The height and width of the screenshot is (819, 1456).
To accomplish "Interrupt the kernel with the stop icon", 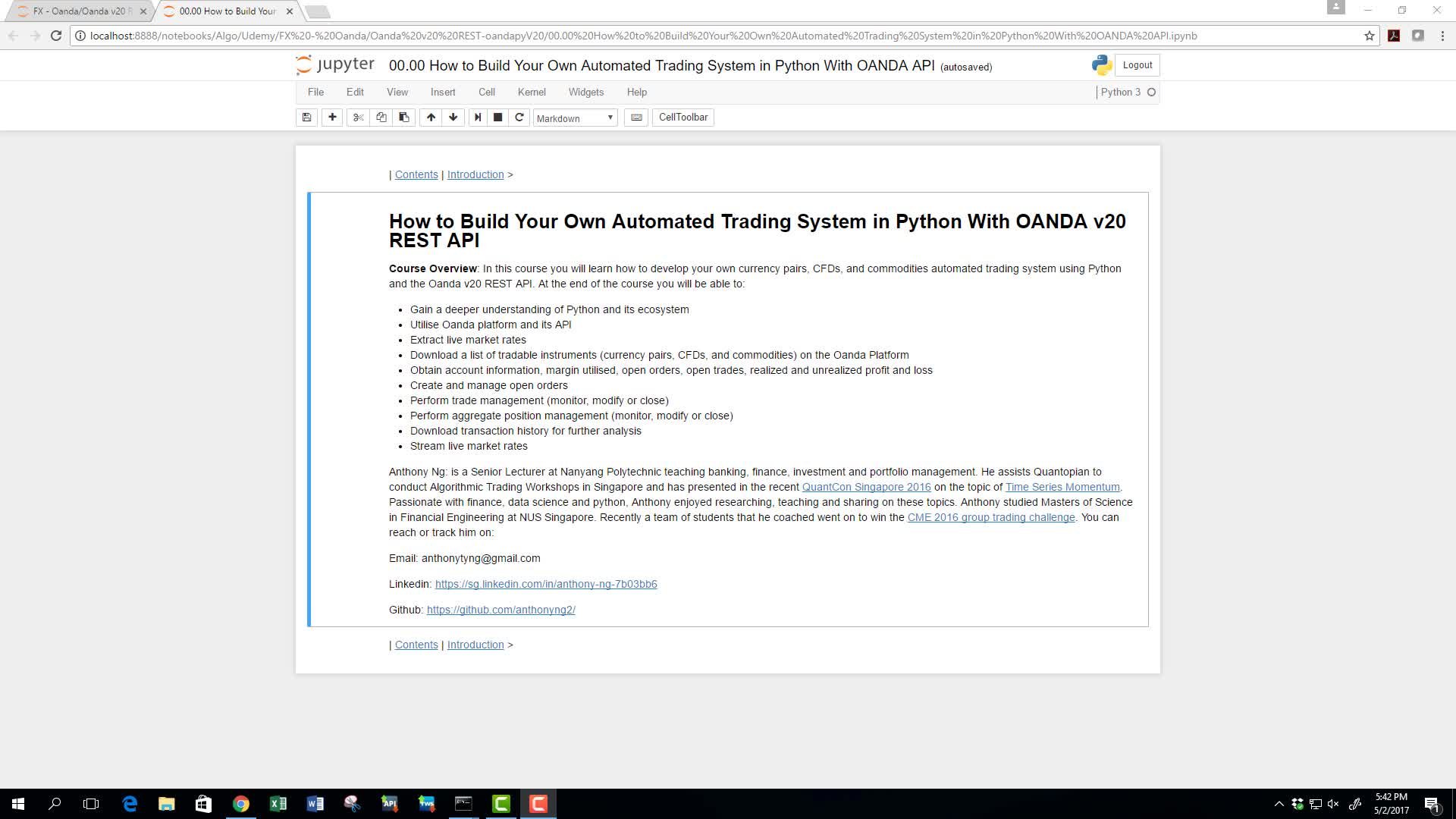I will click(x=498, y=118).
